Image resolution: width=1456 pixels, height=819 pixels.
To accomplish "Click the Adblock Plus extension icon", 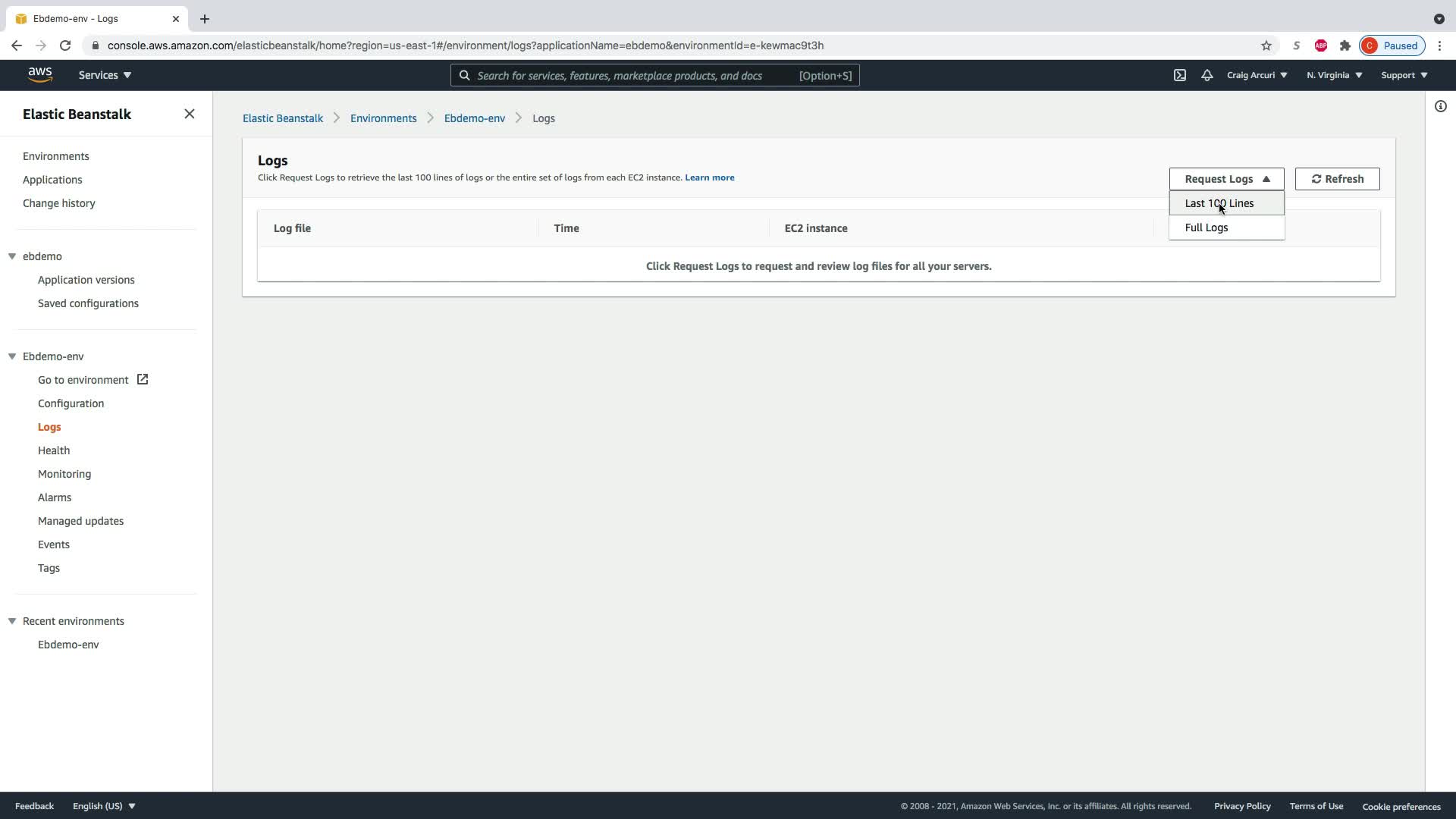I will [1320, 45].
